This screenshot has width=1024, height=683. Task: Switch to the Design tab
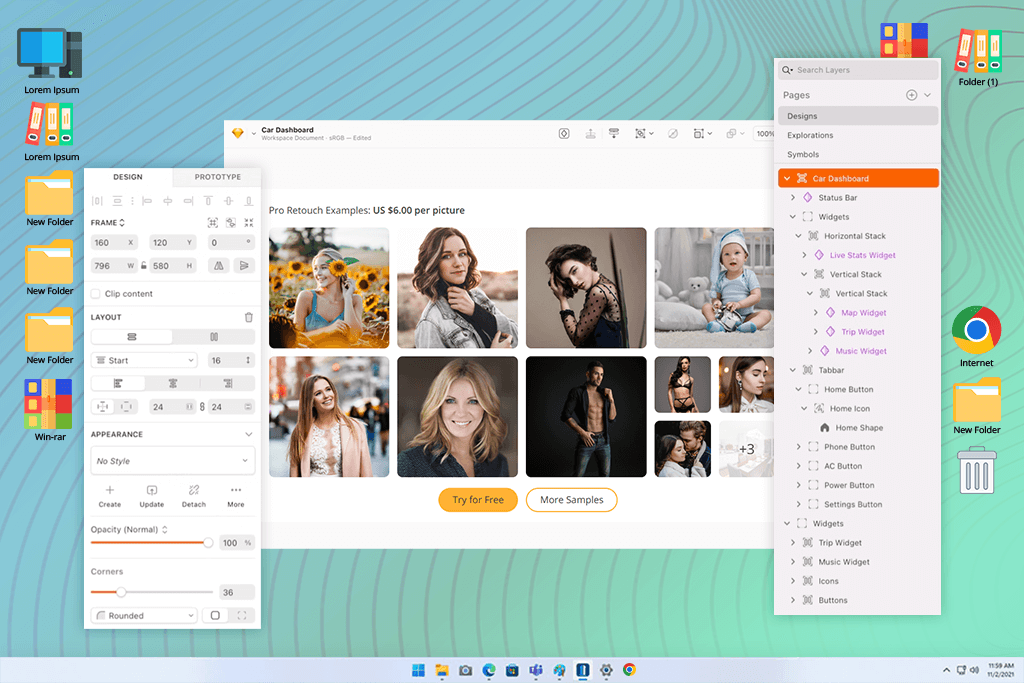point(128,177)
